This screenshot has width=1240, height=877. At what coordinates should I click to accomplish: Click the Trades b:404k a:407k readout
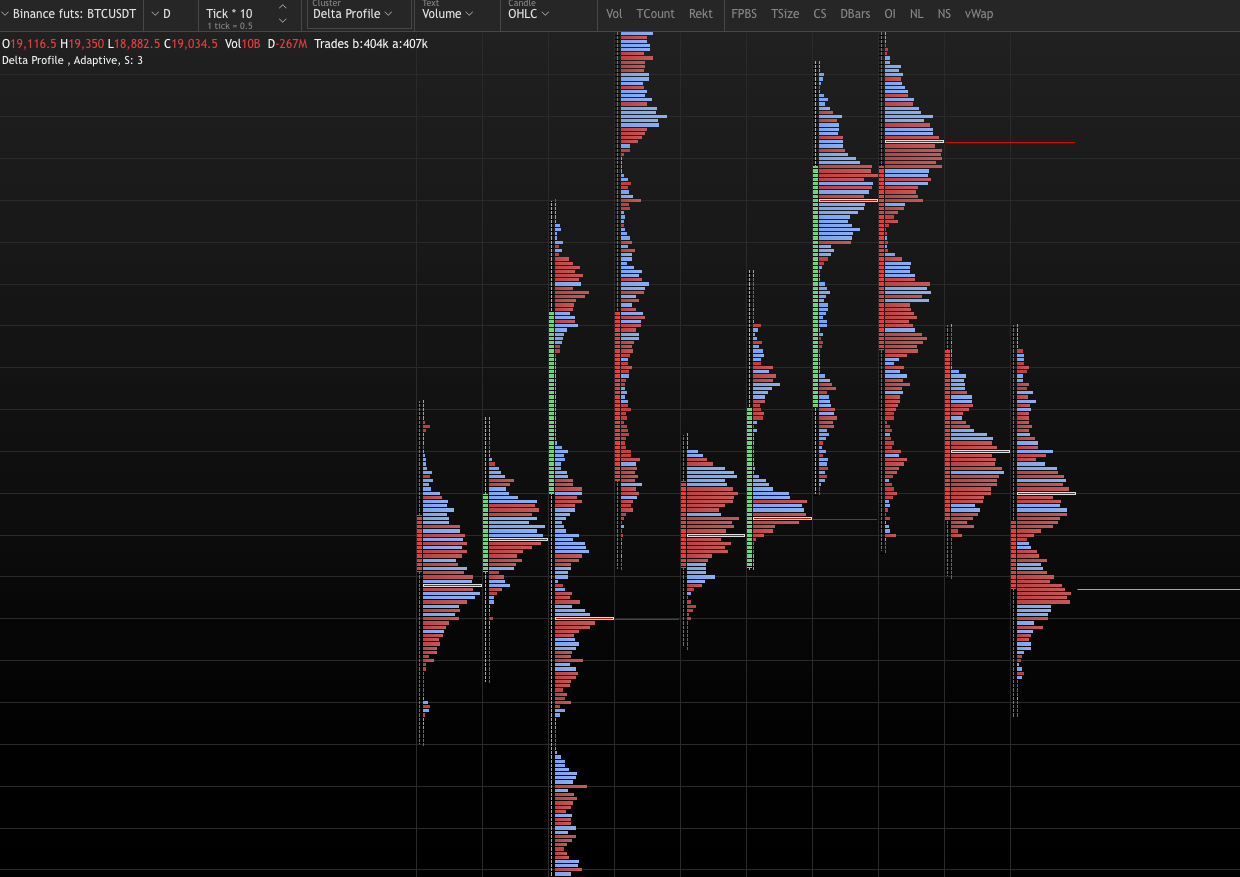click(371, 44)
